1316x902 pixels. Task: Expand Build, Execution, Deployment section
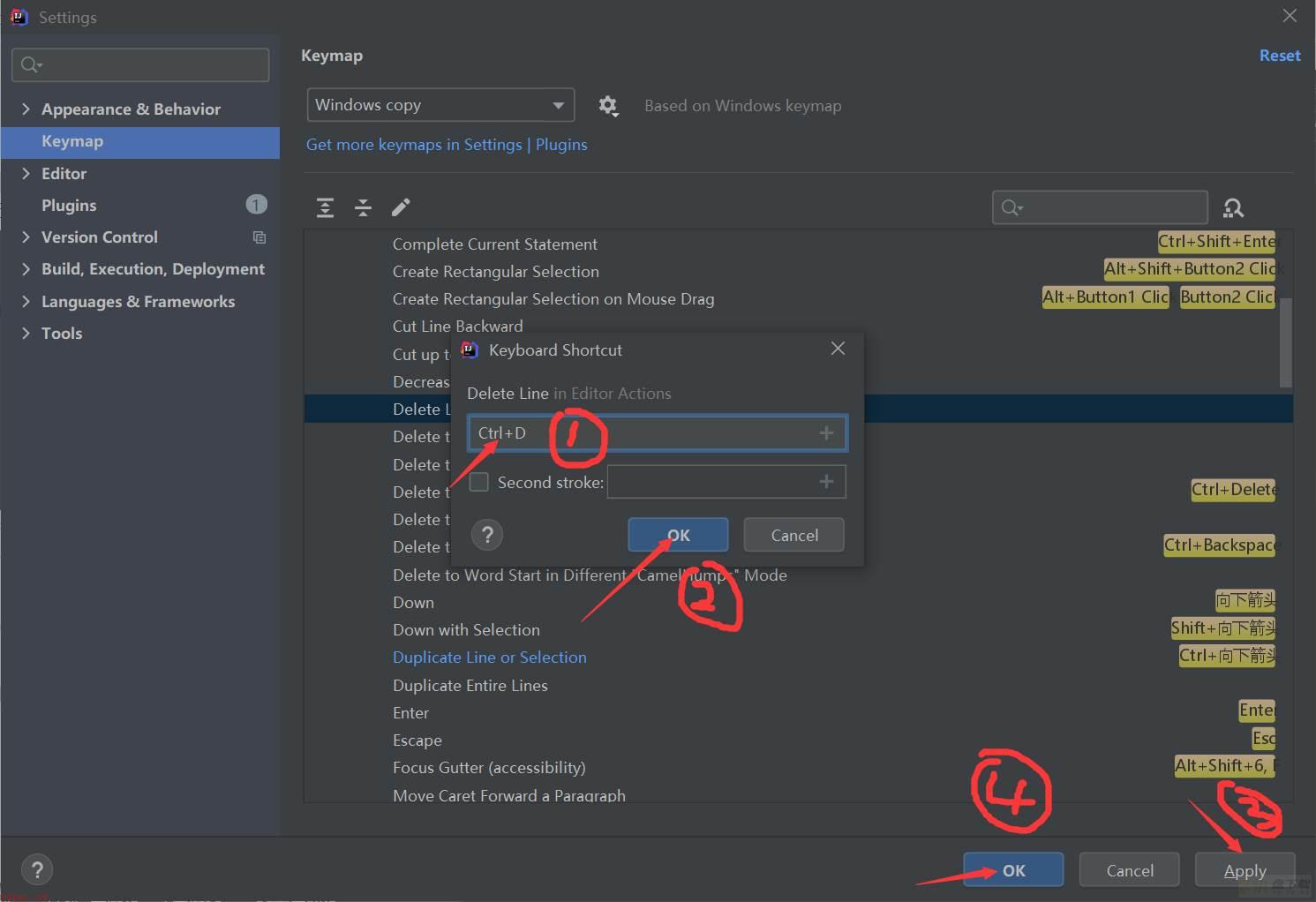[x=26, y=269]
